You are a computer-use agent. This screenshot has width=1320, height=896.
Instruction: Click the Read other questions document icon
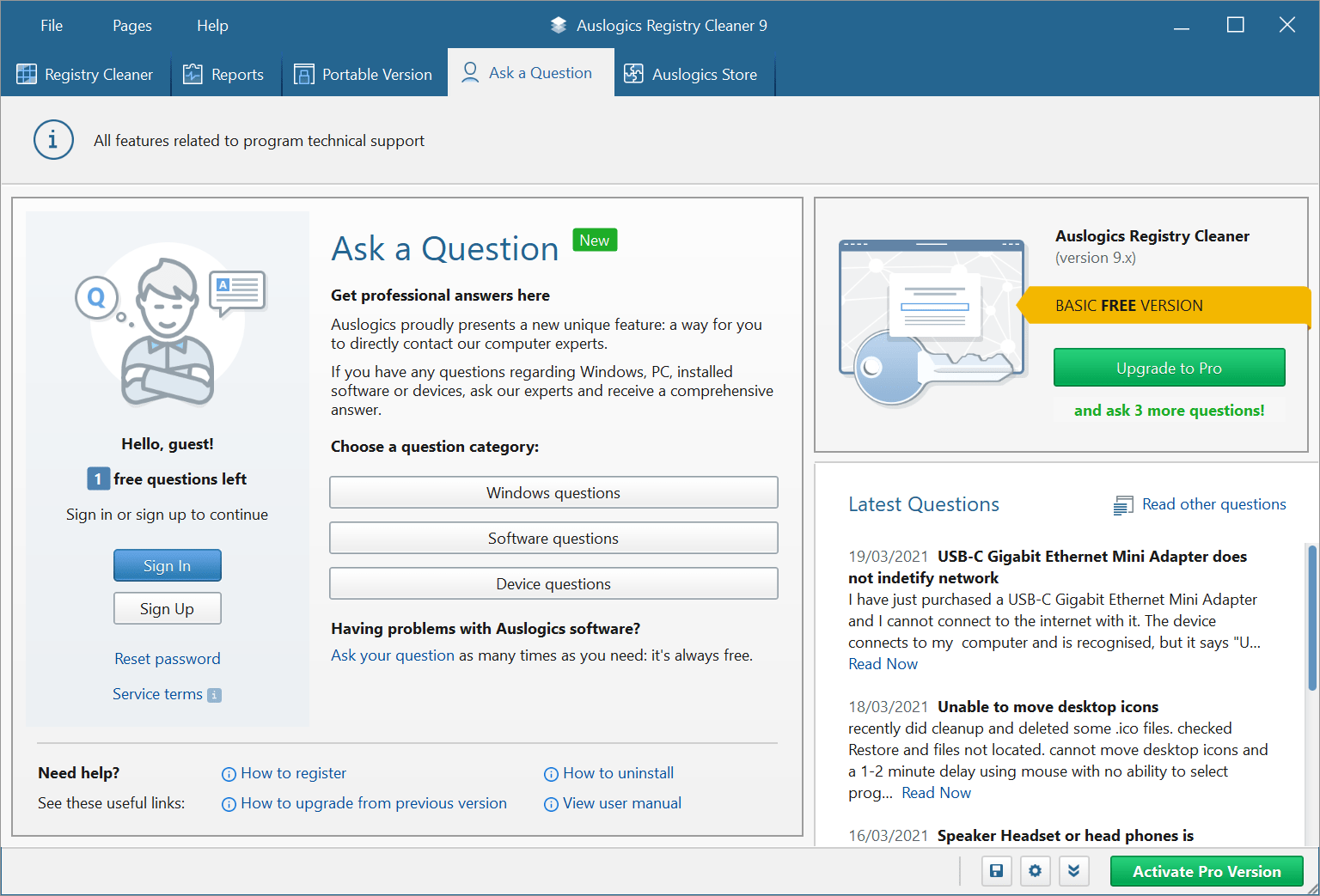click(1123, 505)
